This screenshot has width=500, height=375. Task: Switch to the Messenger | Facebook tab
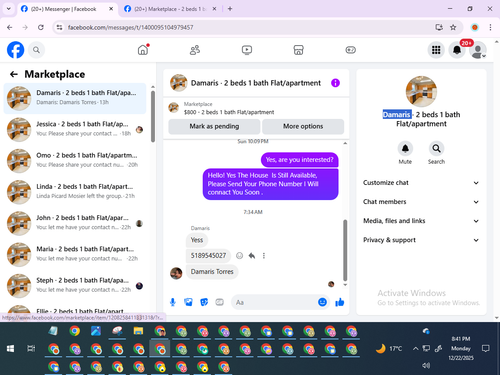(x=63, y=9)
